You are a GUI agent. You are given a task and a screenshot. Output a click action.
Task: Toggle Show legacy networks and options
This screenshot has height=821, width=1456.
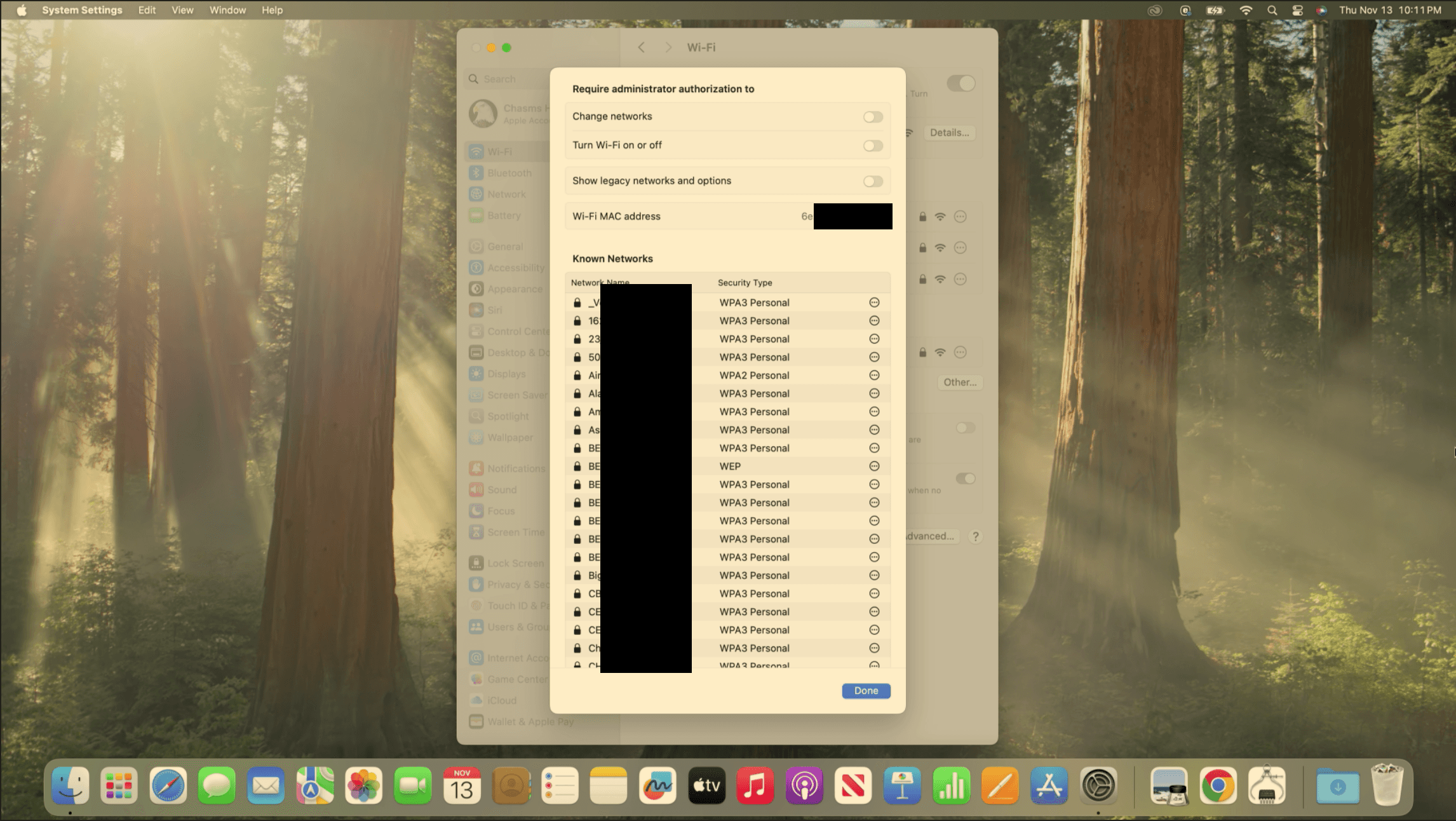click(873, 181)
